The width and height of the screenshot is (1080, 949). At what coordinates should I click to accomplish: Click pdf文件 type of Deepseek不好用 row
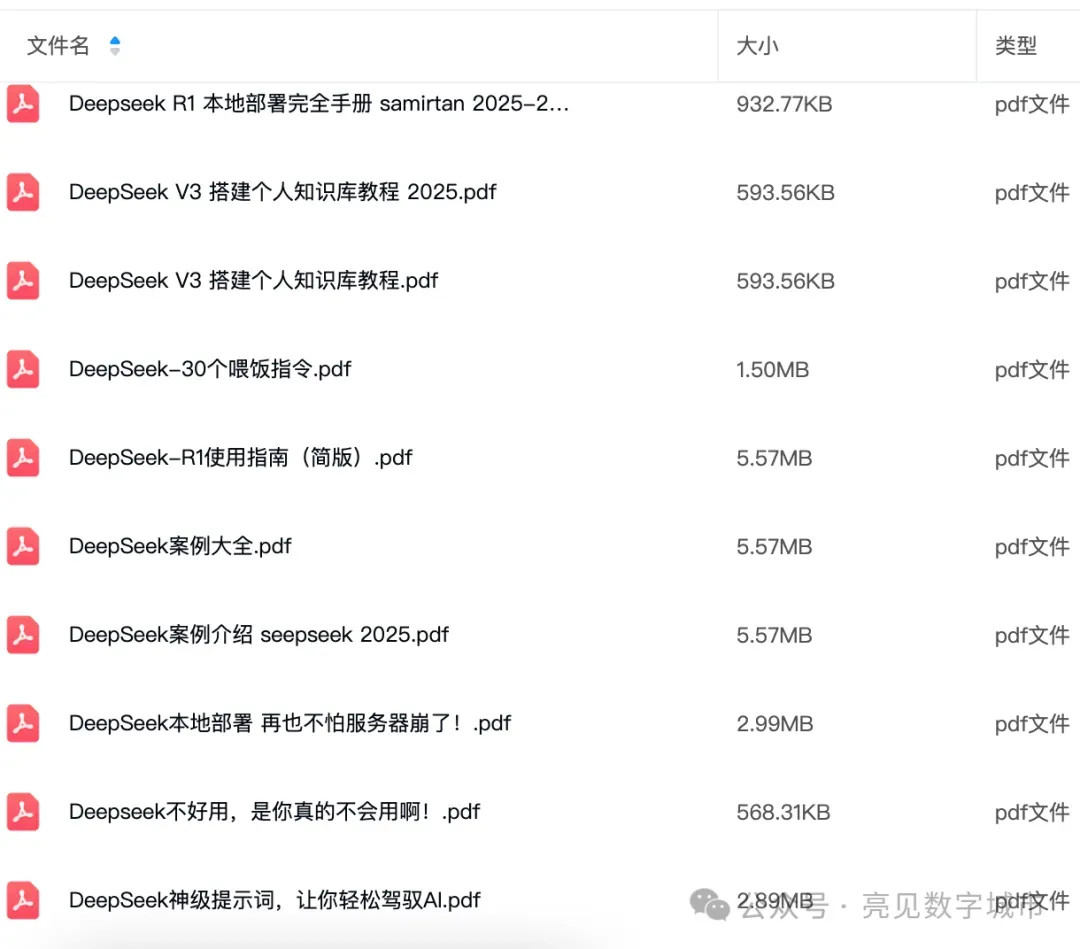point(1032,812)
